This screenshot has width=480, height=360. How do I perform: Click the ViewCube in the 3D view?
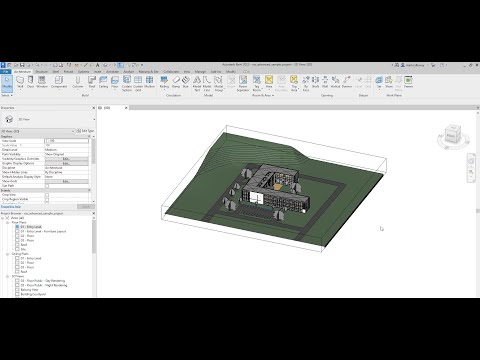coord(453,135)
